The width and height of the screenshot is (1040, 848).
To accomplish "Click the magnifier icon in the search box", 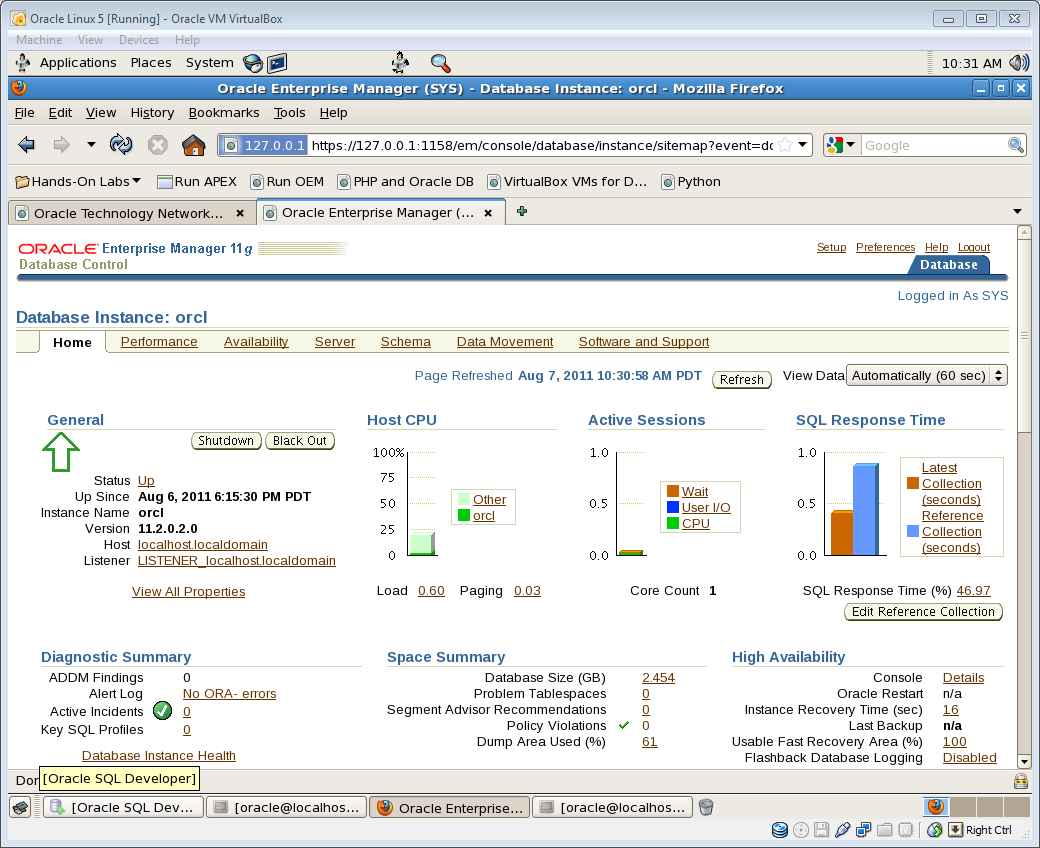I will (x=1016, y=145).
